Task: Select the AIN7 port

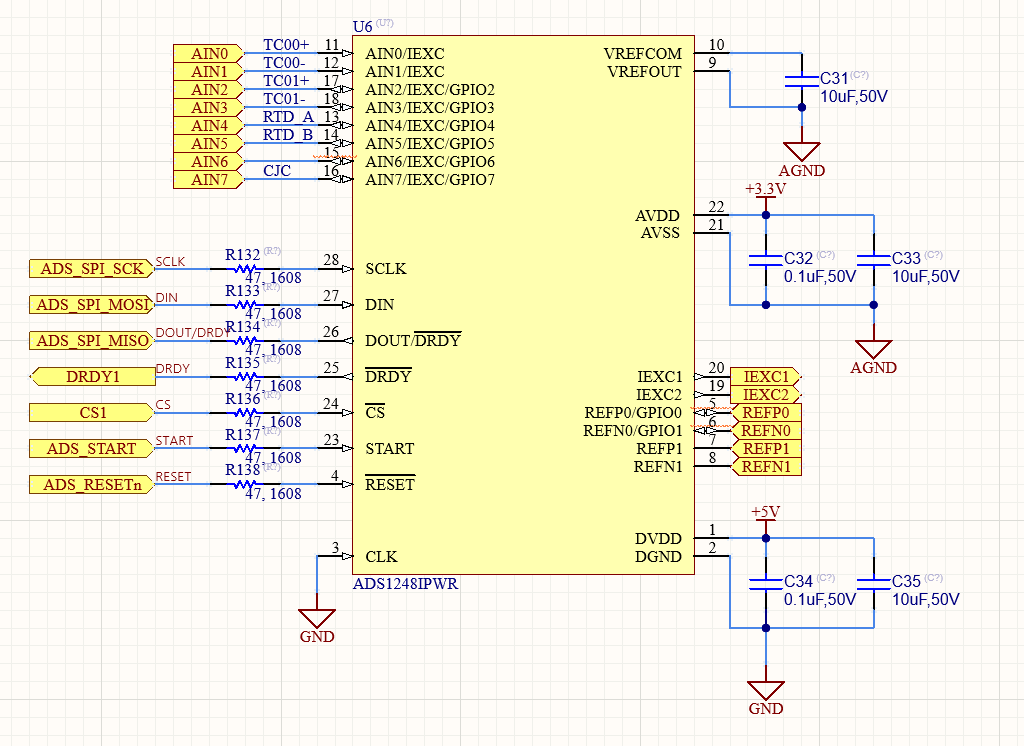Action: point(208,179)
